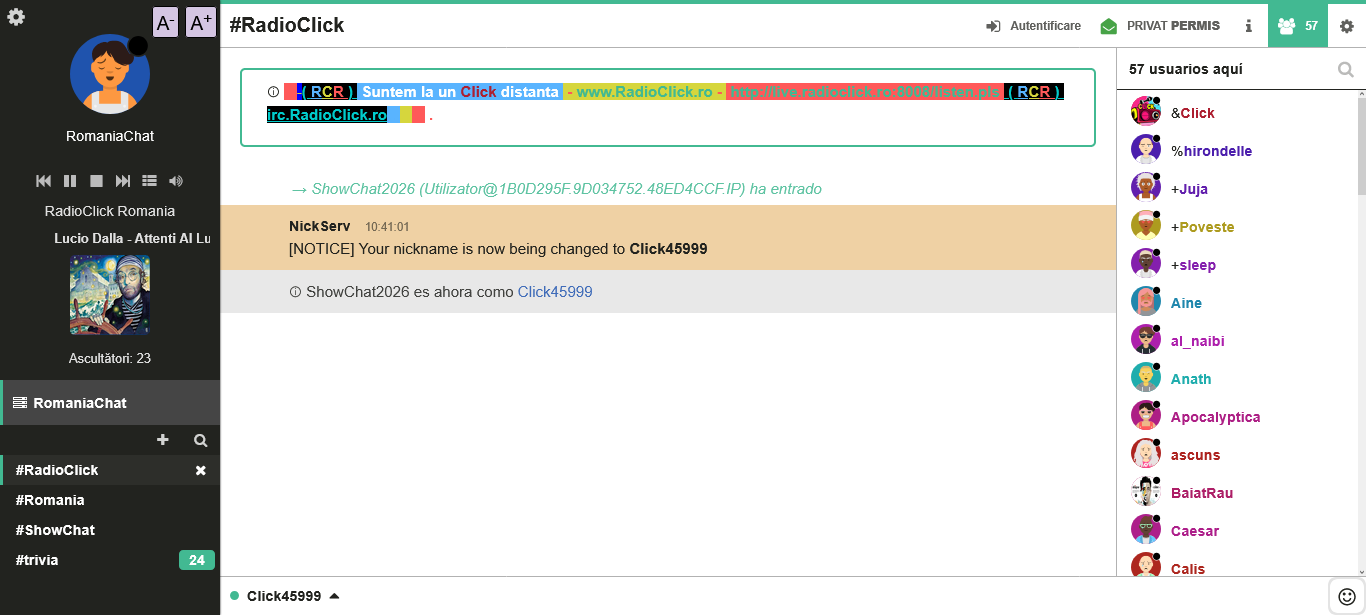The height and width of the screenshot is (615, 1366).
Task: Close the #RadioClick channel
Action: [200, 470]
